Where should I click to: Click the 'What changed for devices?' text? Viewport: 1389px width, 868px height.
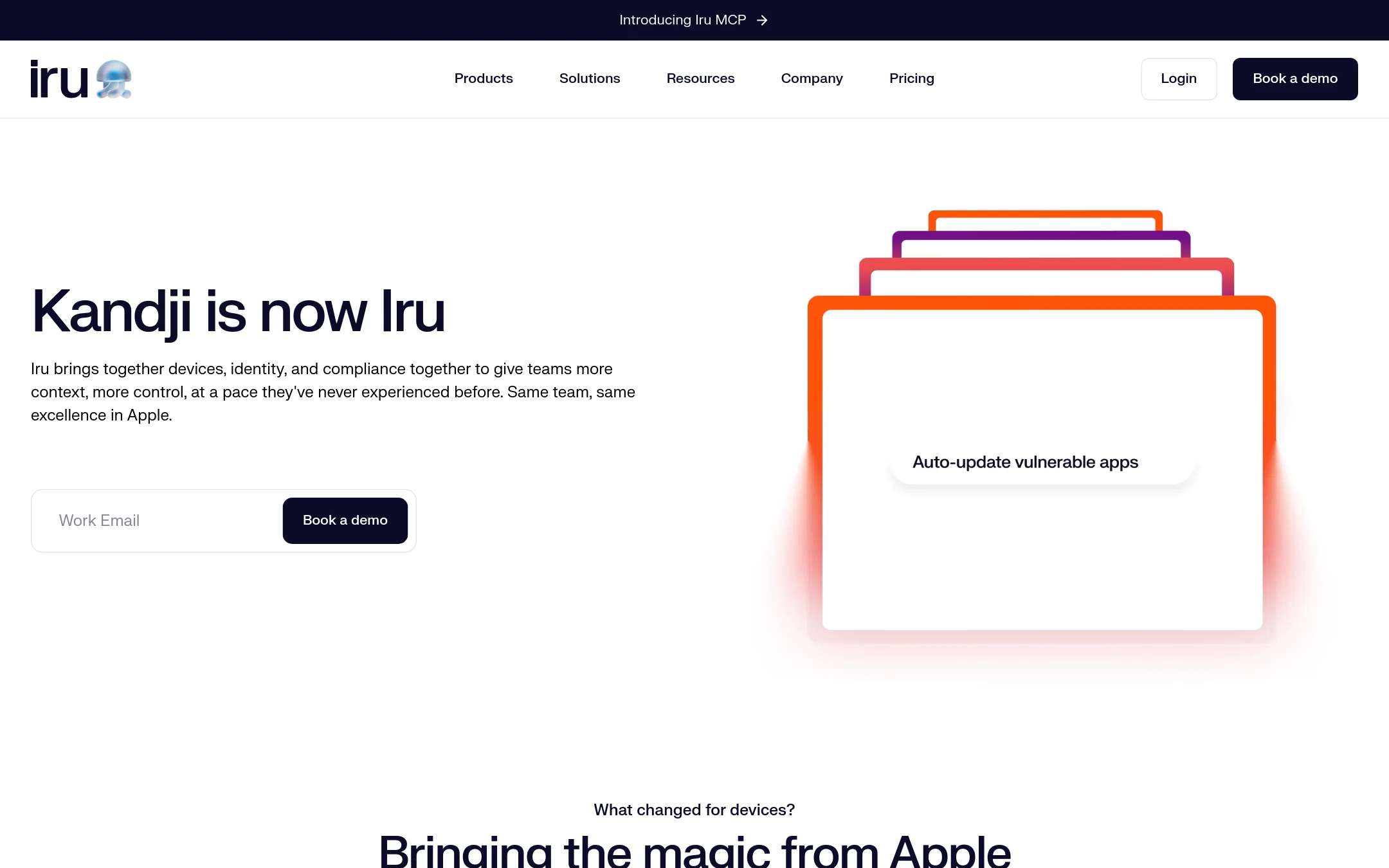(694, 810)
